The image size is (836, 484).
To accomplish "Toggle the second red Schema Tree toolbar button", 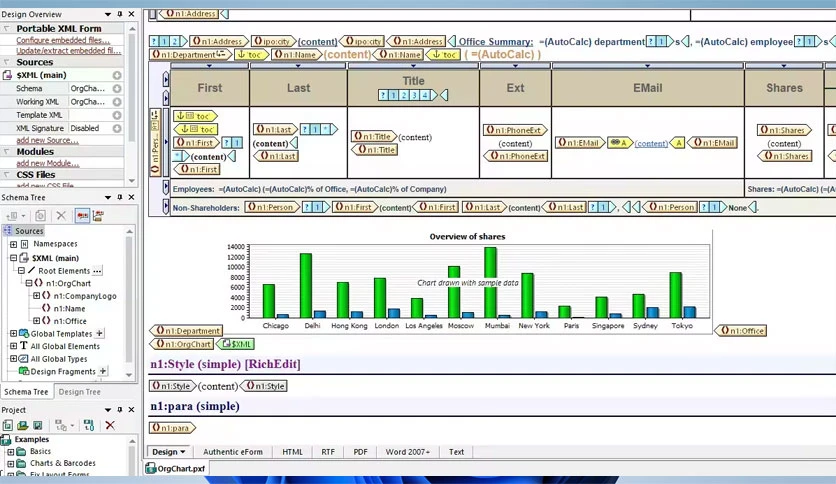I will [98, 215].
